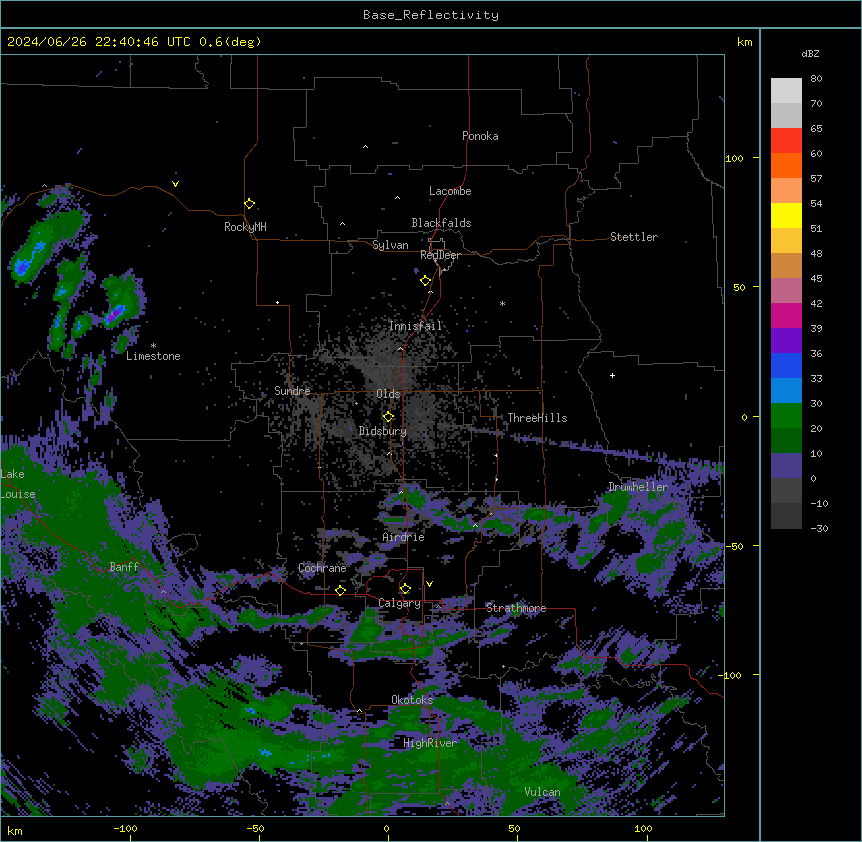Click the 60 value in dBZ legend

(816, 153)
